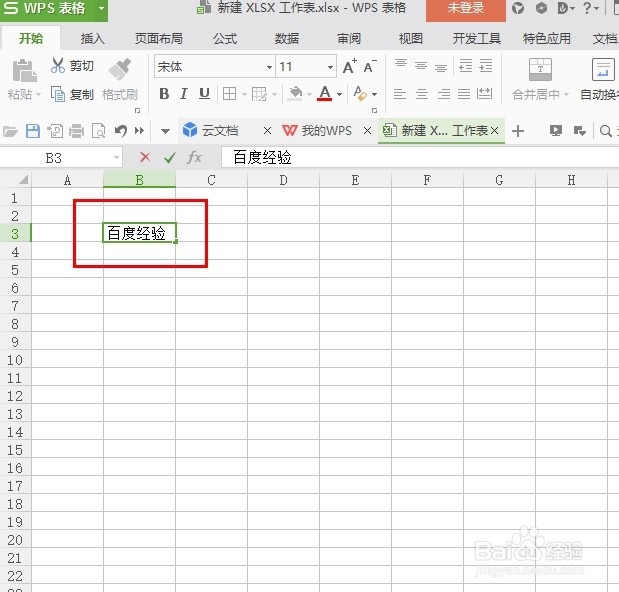Viewport: 619px width, 592px height.
Task: Click the Copy icon
Action: tap(58, 94)
